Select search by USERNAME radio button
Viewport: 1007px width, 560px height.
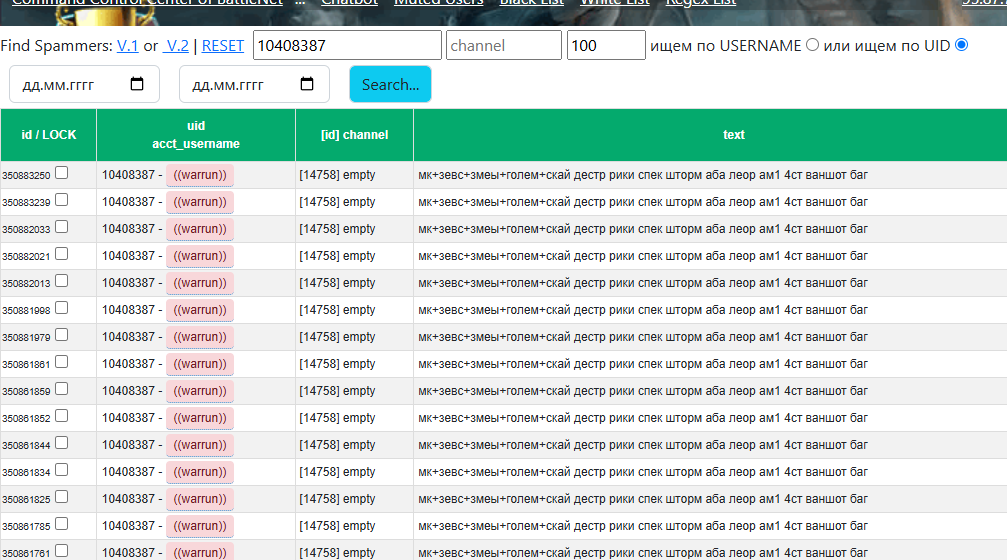point(812,45)
